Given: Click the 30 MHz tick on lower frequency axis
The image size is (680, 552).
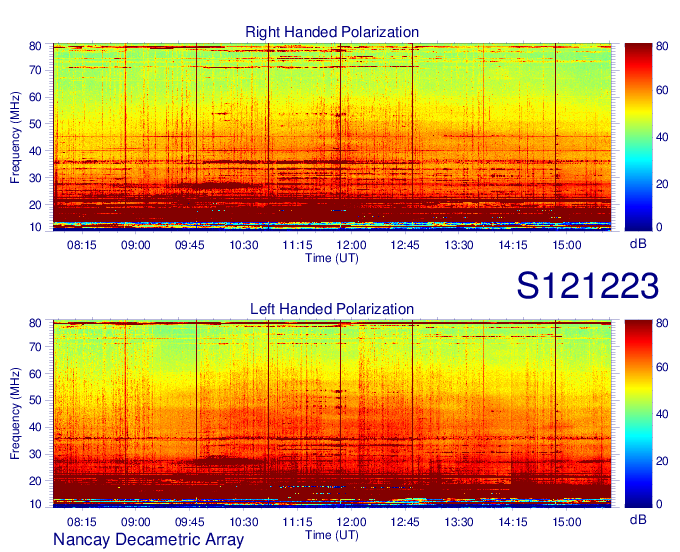Looking at the screenshot, I should [35, 454].
